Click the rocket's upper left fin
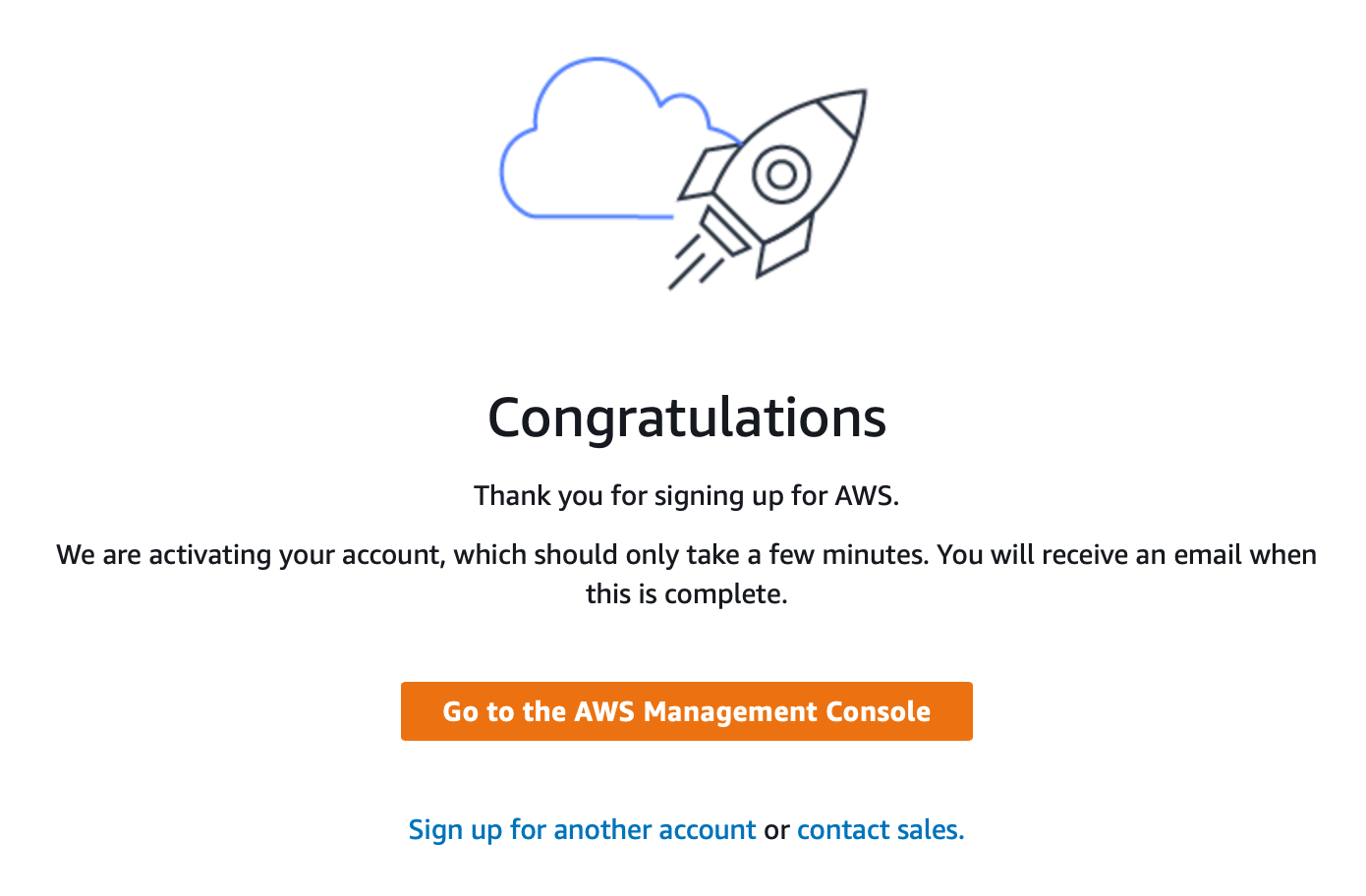 (x=707, y=172)
